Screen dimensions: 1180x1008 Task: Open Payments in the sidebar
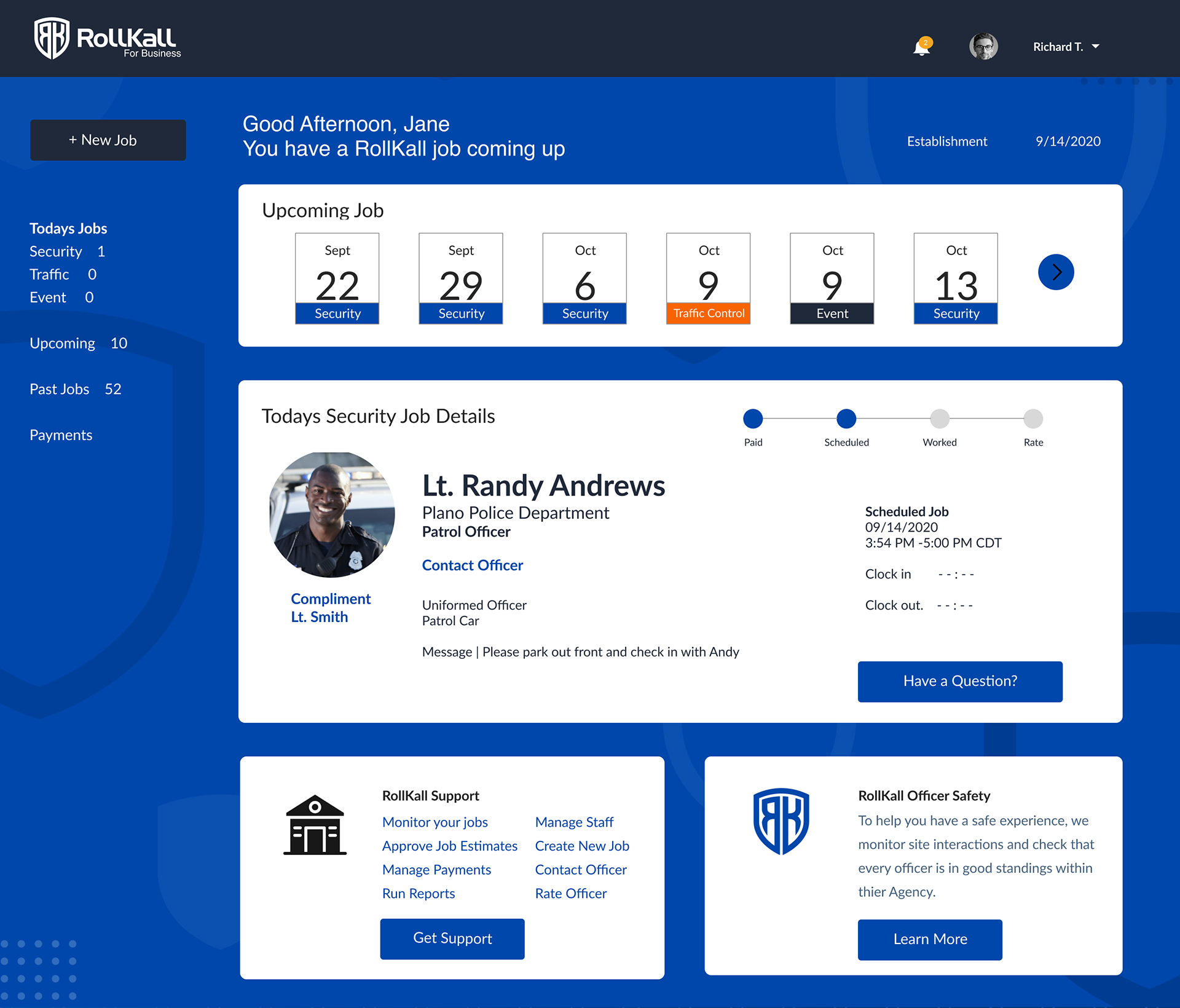coord(61,435)
